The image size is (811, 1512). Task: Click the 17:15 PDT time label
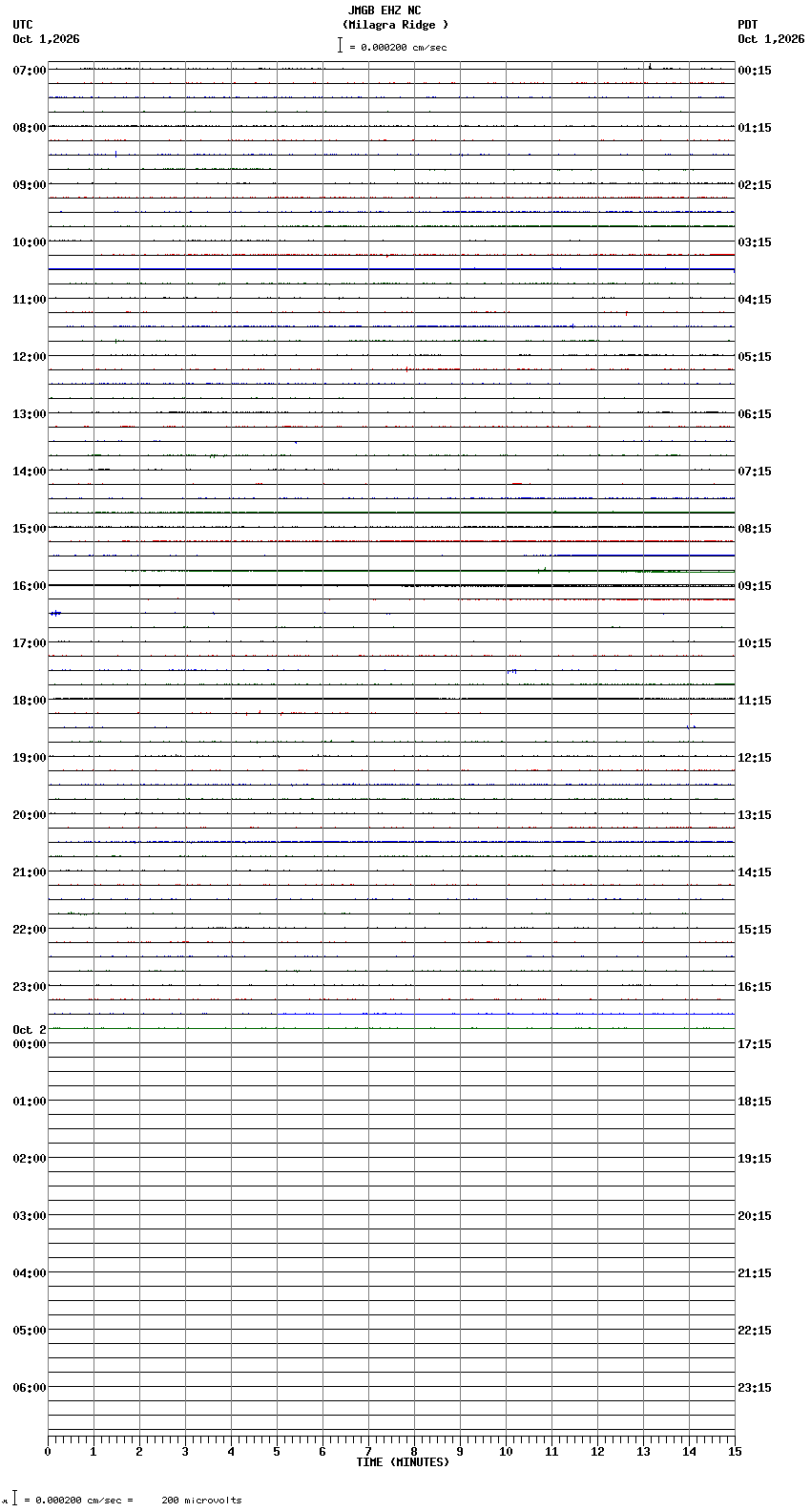pos(755,1044)
